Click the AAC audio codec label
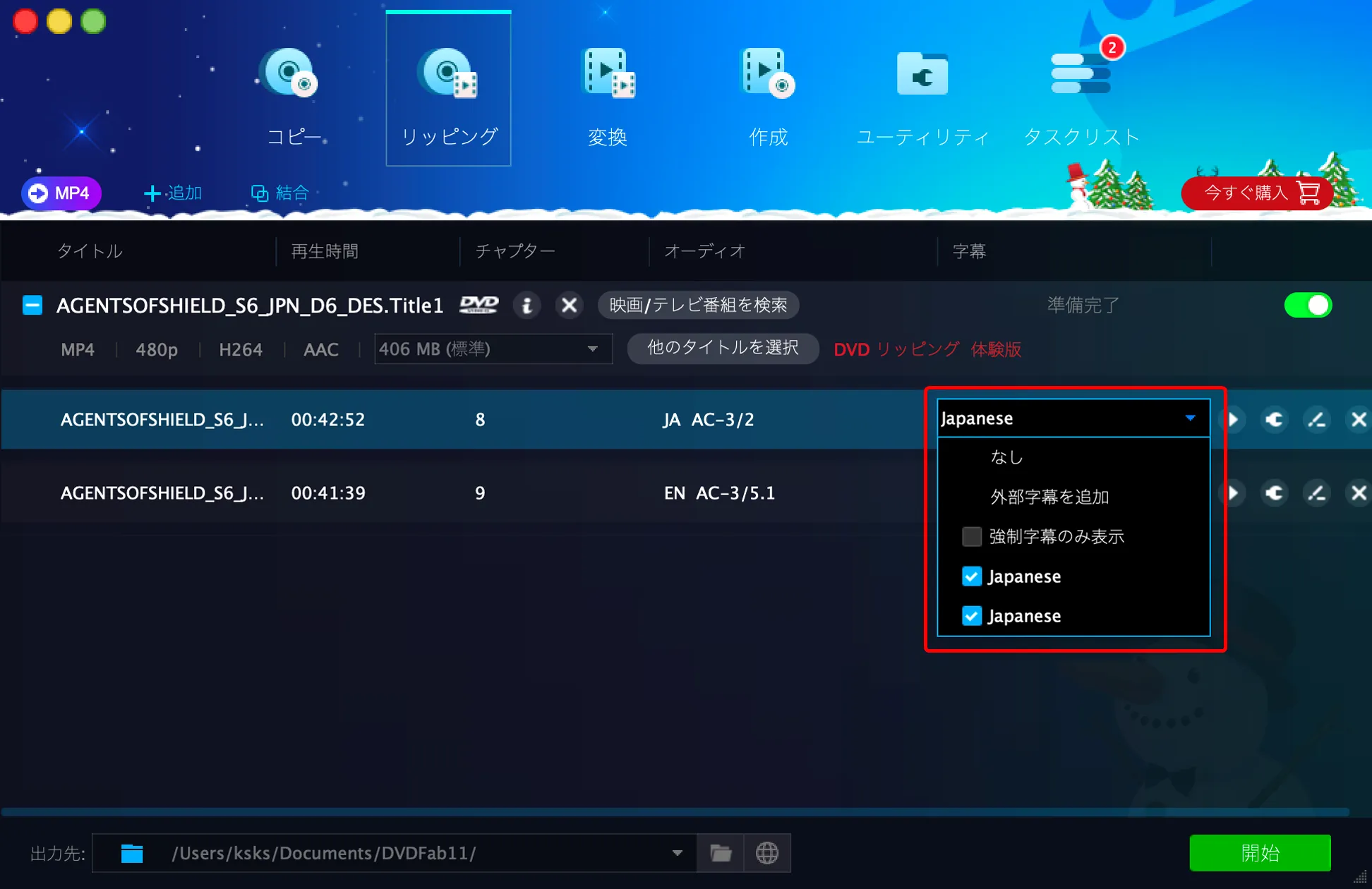Screen dimensions: 1372x889 pyautogui.click(x=320, y=350)
